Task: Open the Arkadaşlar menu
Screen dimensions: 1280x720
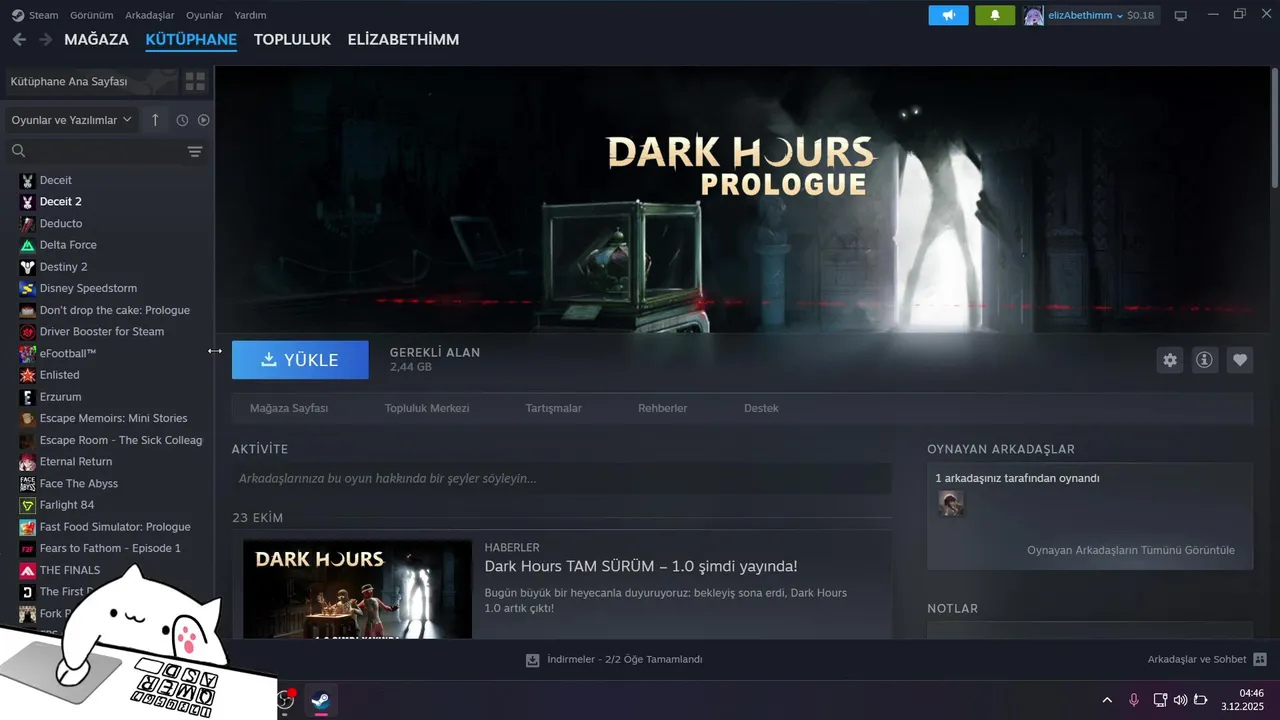Action: pos(150,15)
